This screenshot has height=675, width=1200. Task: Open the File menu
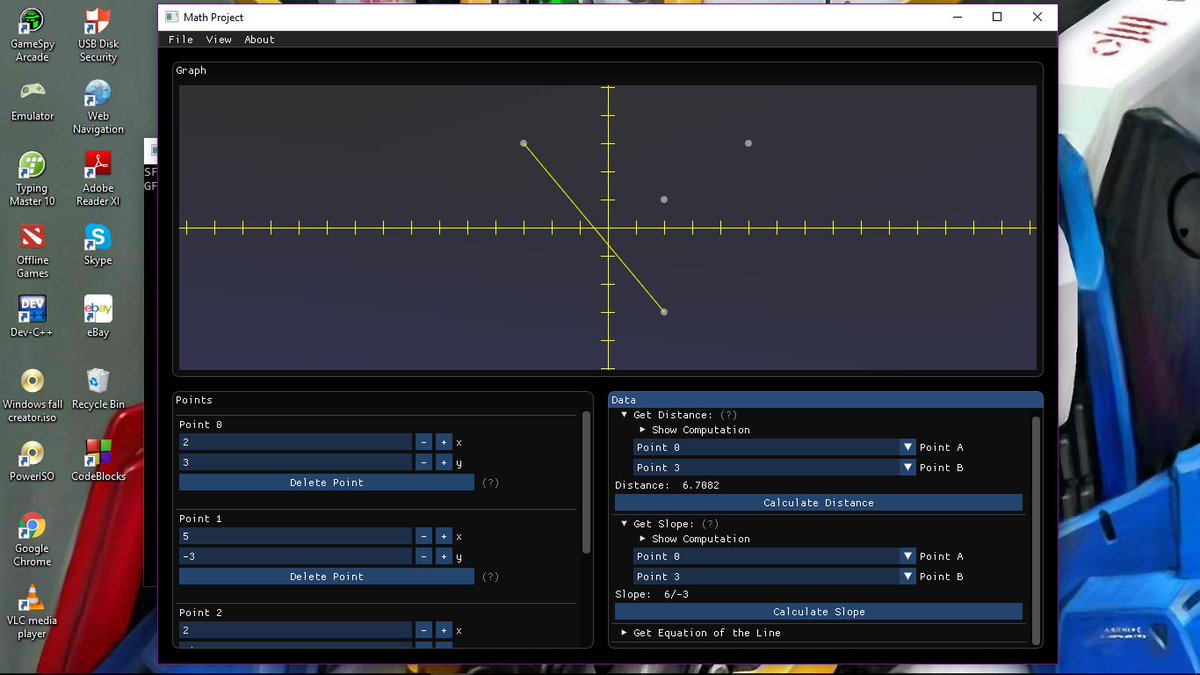click(181, 40)
